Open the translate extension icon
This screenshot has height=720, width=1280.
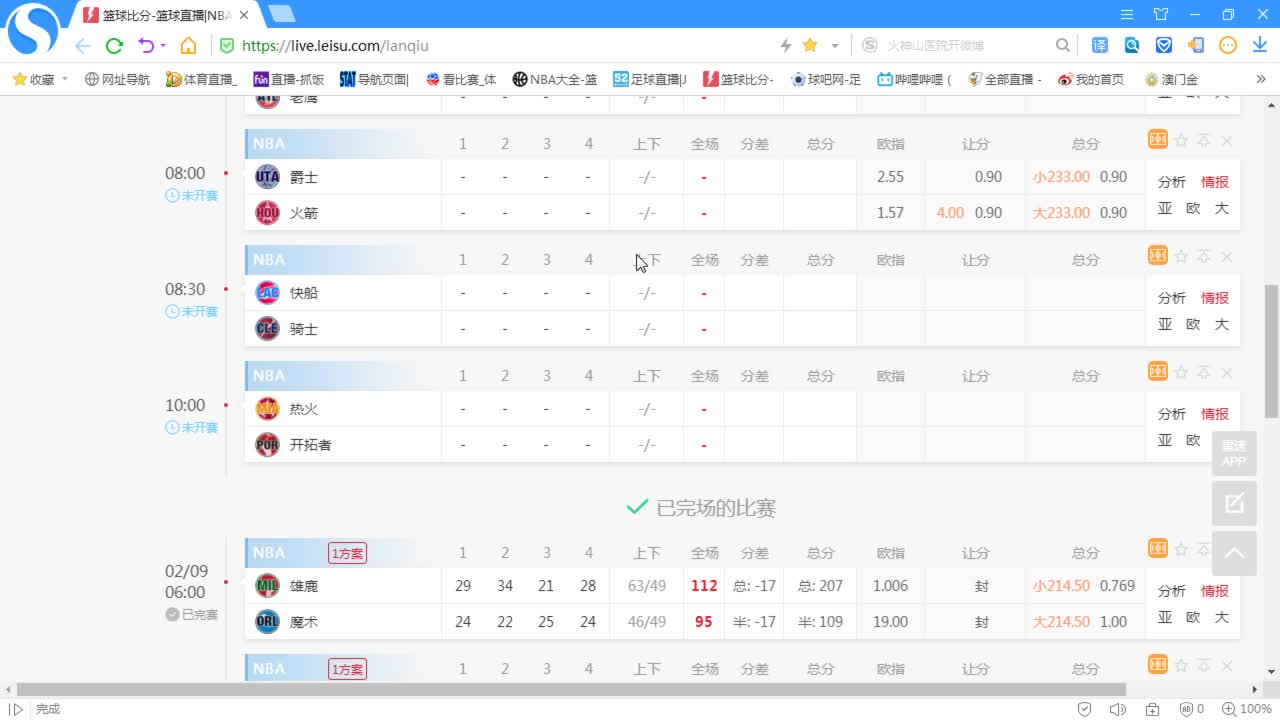click(x=1100, y=45)
